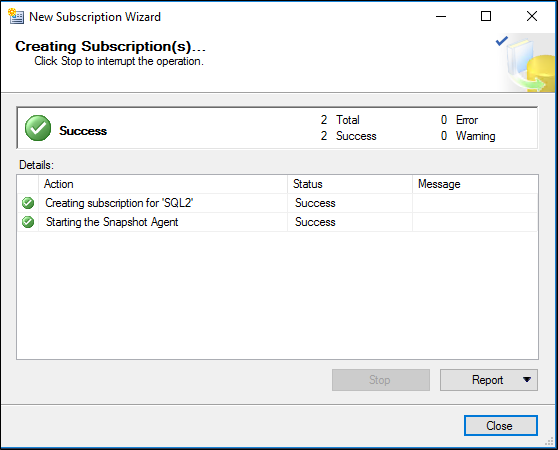Click Success status of Snapshot Agent row
The height and width of the screenshot is (450, 558).
point(315,222)
